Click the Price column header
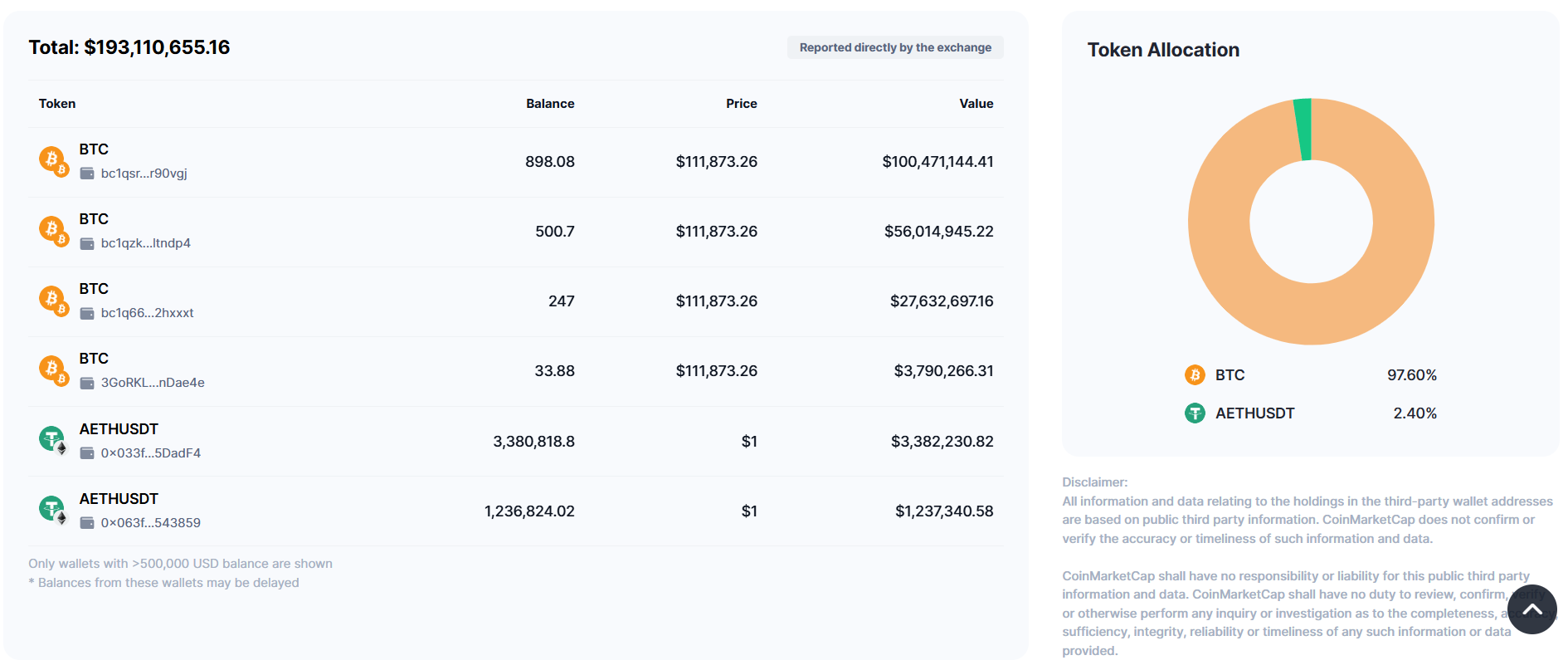Image resolution: width=1568 pixels, height=670 pixels. (x=741, y=104)
